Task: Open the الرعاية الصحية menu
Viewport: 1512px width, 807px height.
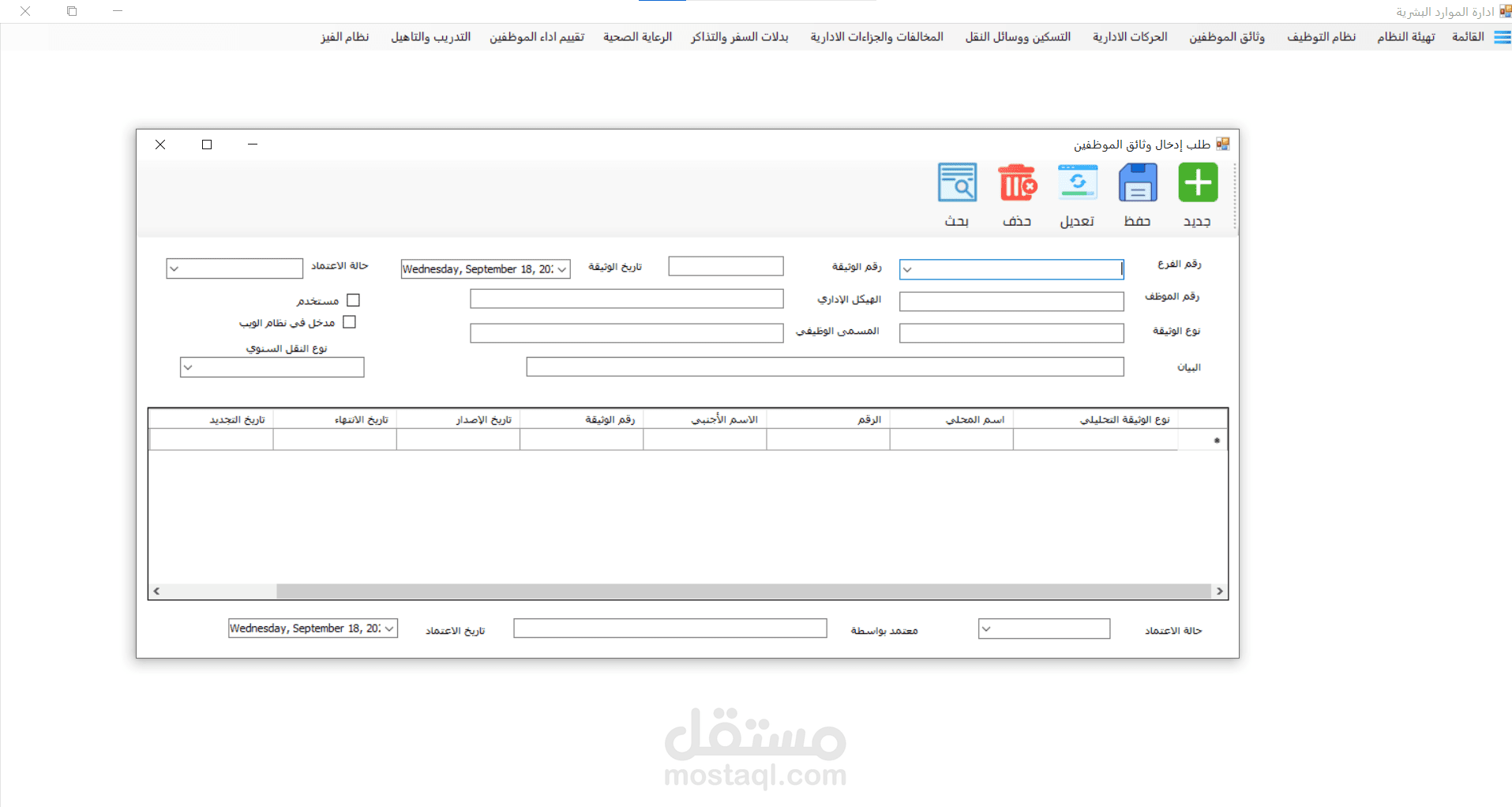Action: point(637,37)
